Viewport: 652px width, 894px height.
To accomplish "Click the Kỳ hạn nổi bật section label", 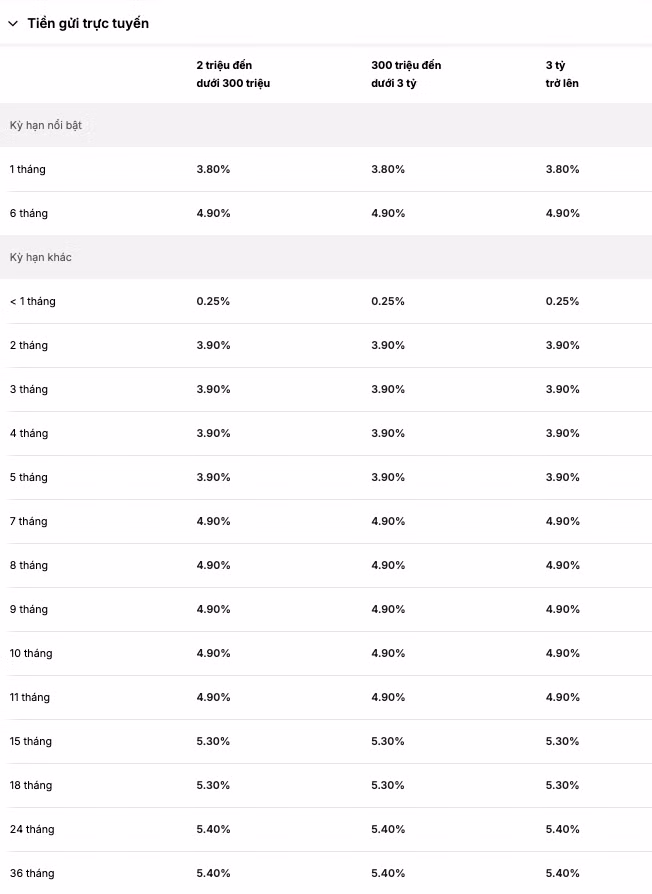I will coord(46,125).
